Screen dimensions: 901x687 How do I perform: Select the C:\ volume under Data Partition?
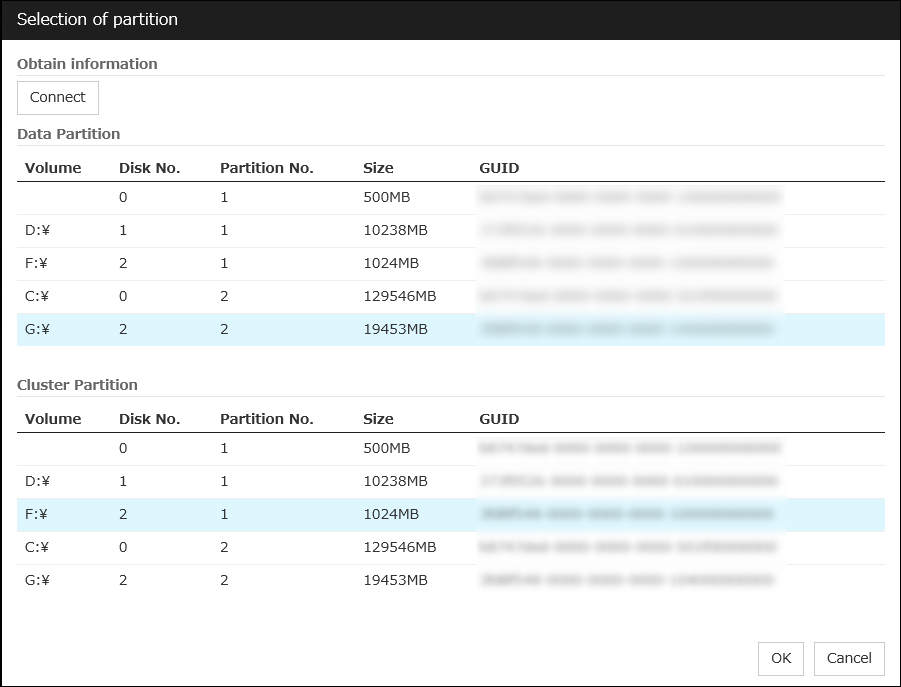(200, 296)
